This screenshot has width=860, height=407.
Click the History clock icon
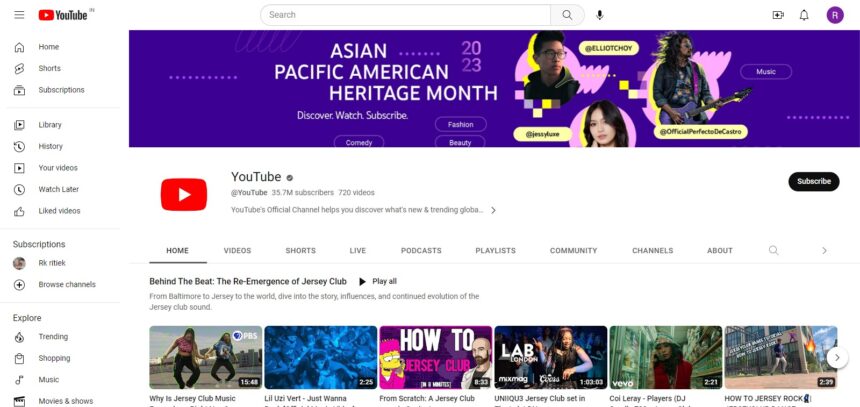19,146
